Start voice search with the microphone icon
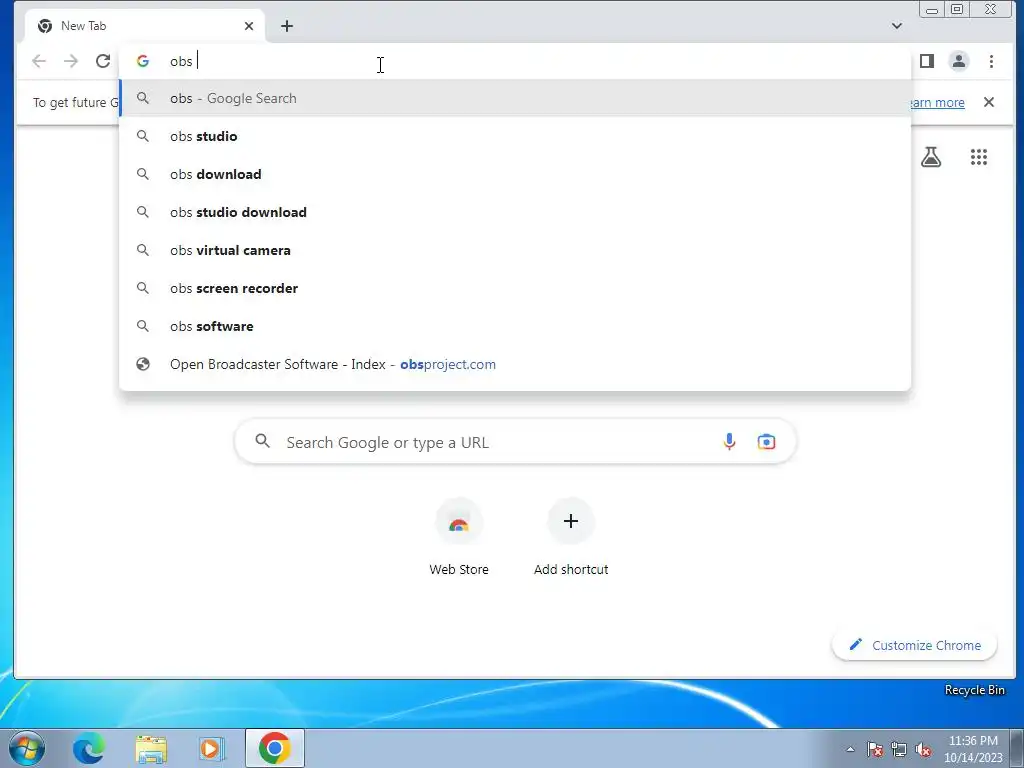This screenshot has width=1024, height=768. tap(729, 442)
